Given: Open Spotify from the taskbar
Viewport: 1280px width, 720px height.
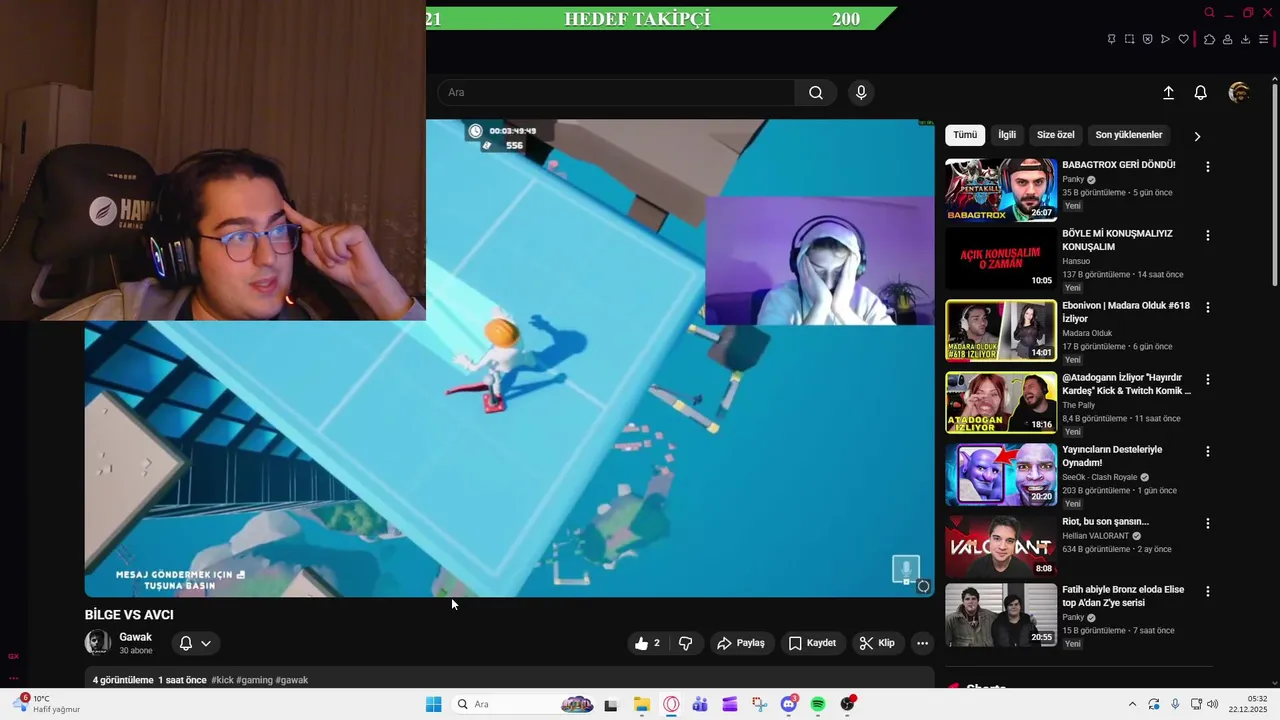Looking at the screenshot, I should click(818, 705).
